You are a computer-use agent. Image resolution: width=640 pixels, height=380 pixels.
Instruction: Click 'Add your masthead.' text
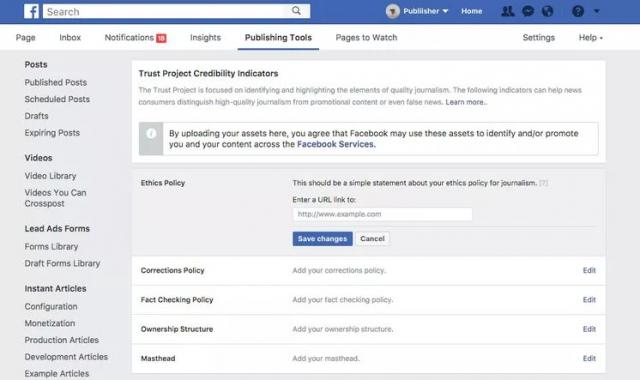click(326, 358)
